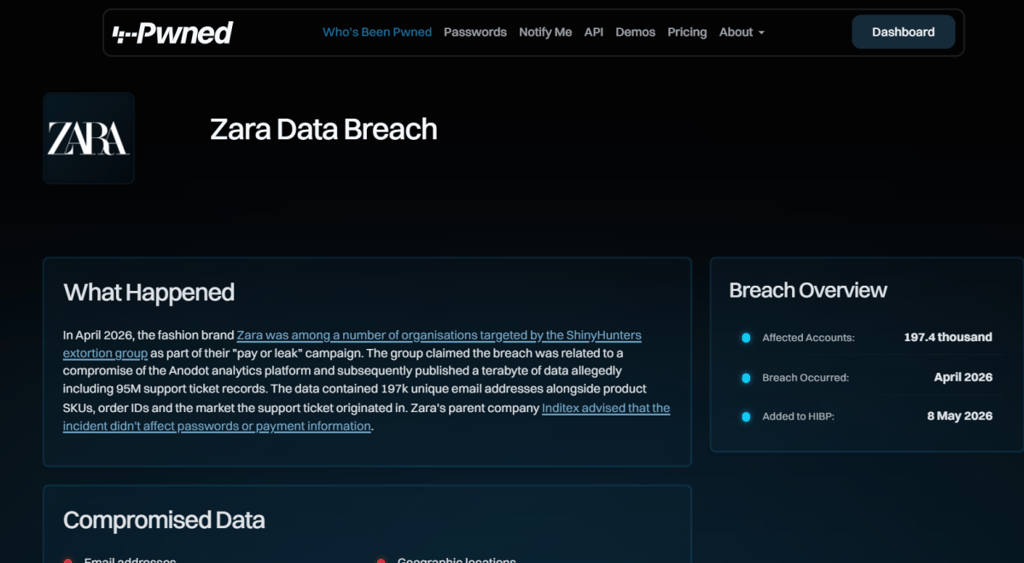
Task: Open the Demos page
Action: [x=635, y=32]
